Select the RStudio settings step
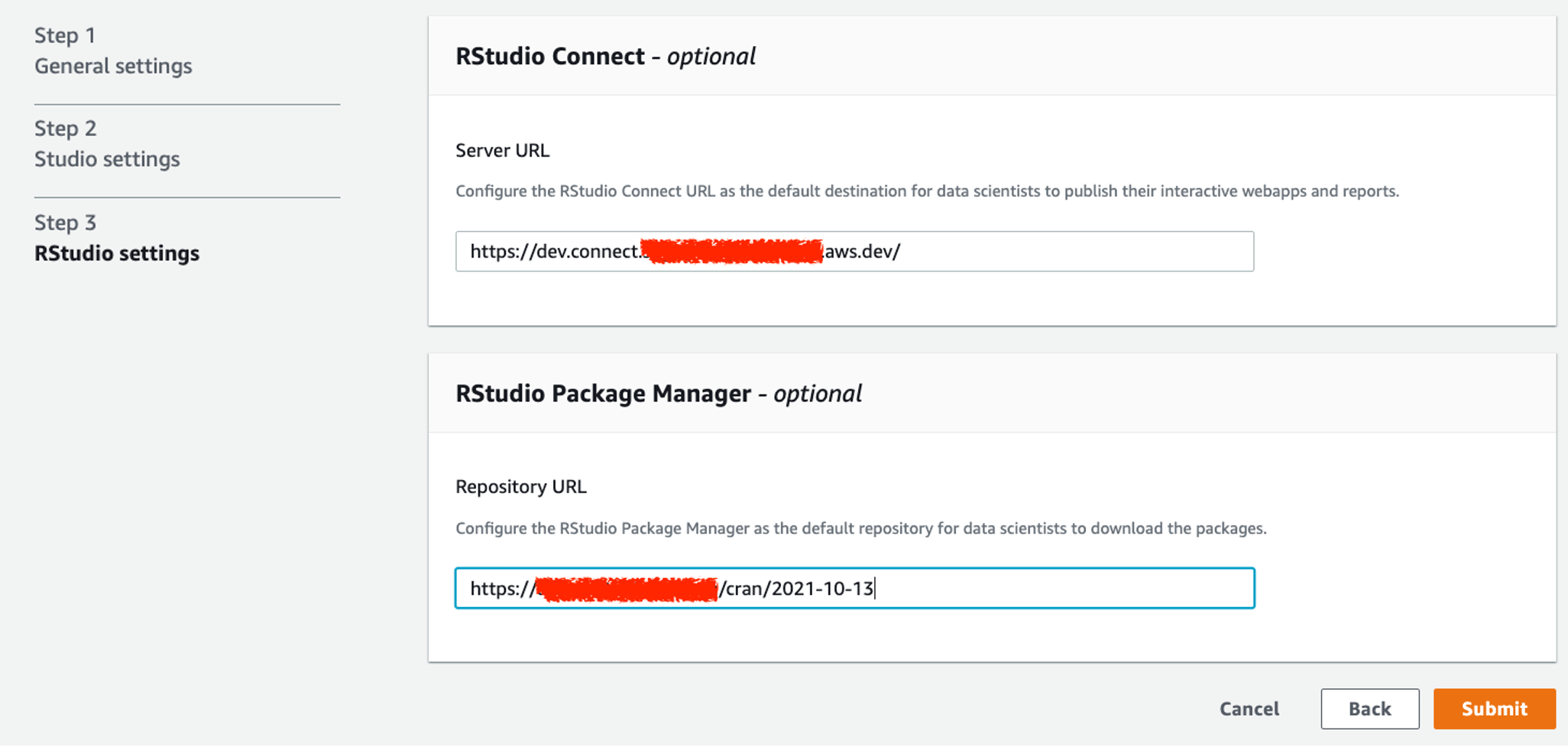The image size is (1568, 747). pyautogui.click(x=117, y=253)
